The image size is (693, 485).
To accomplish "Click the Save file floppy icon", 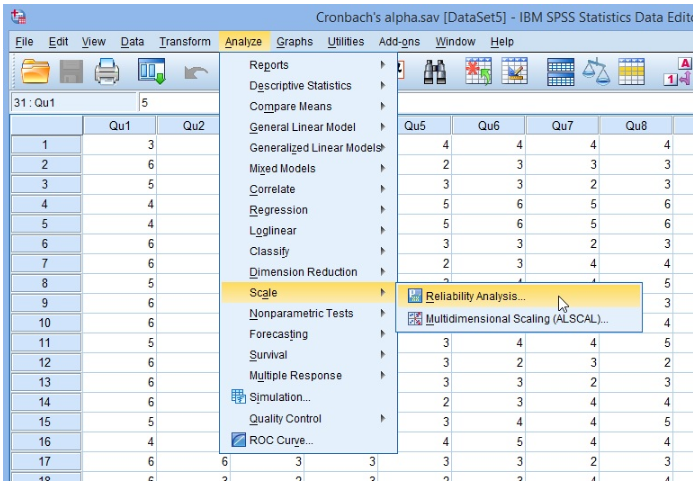I will point(71,71).
